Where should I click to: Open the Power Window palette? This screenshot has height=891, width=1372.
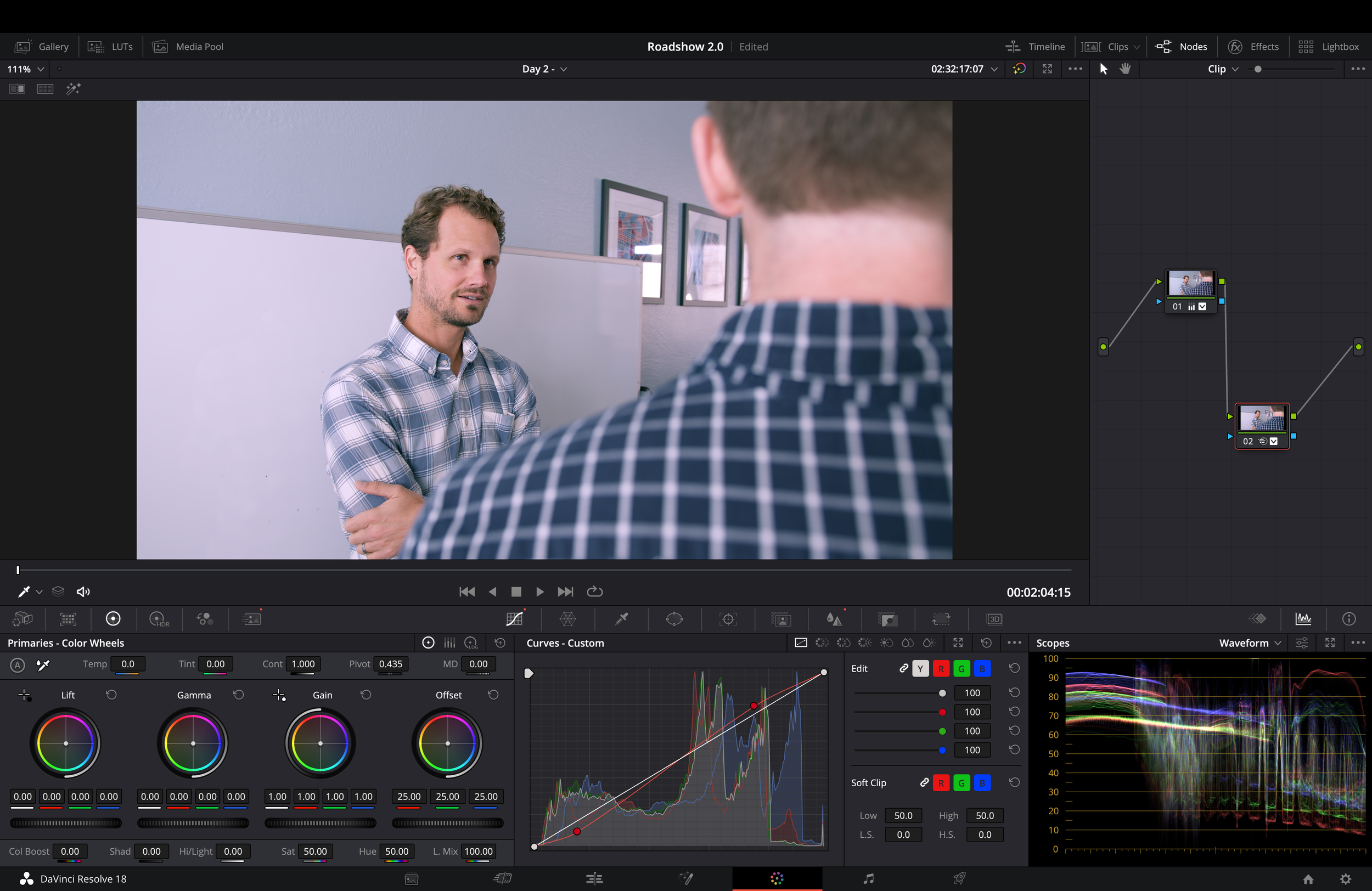click(674, 619)
